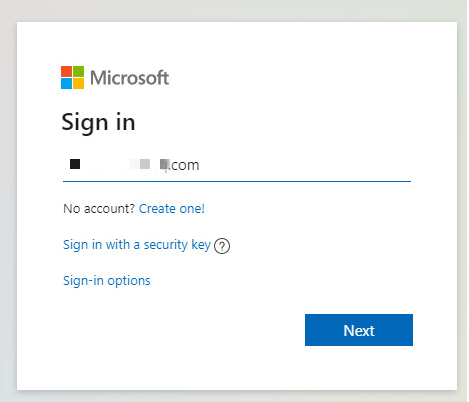The width and height of the screenshot is (469, 402).
Task: Click the blue Next button
Action: (x=359, y=330)
